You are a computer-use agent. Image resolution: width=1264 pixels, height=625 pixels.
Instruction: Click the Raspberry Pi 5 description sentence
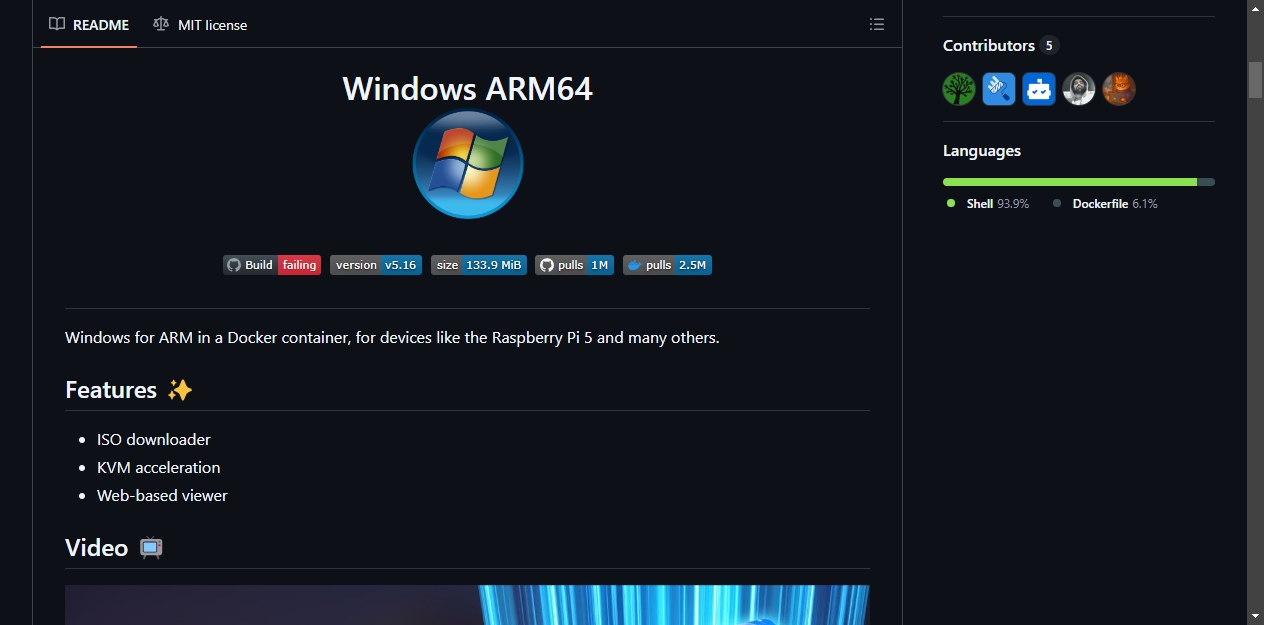[392, 338]
